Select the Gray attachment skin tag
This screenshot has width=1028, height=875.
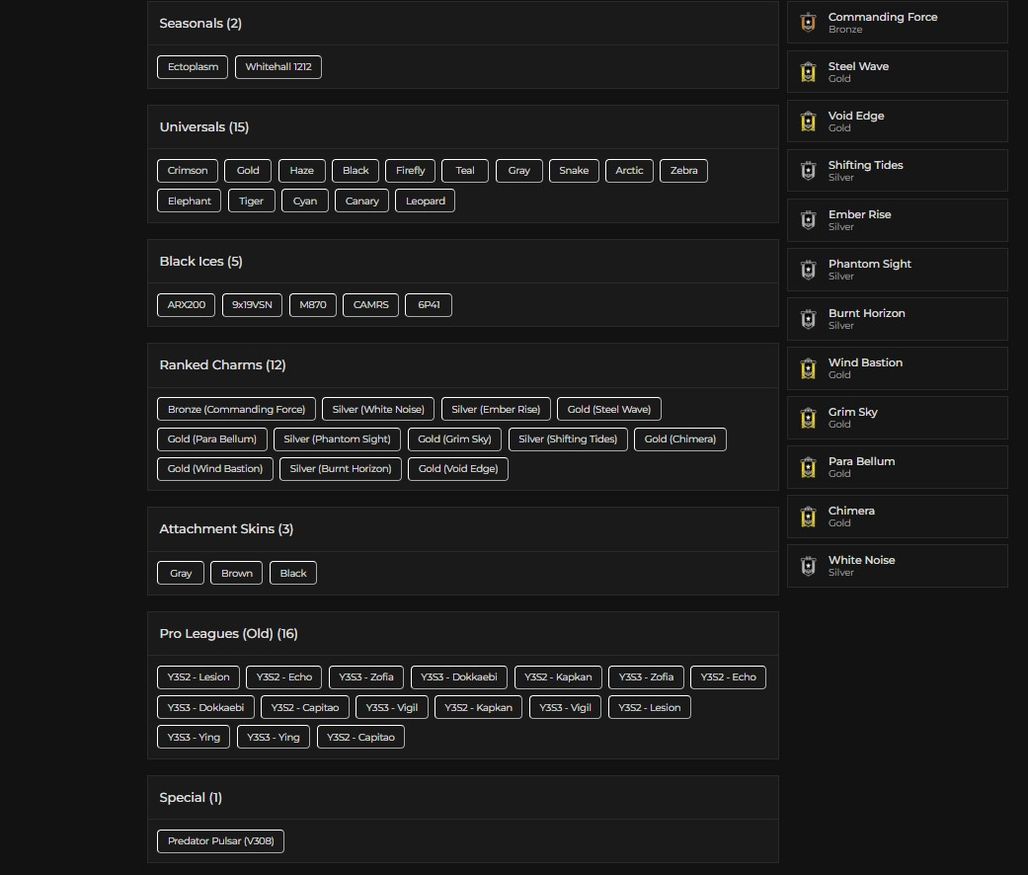181,573
